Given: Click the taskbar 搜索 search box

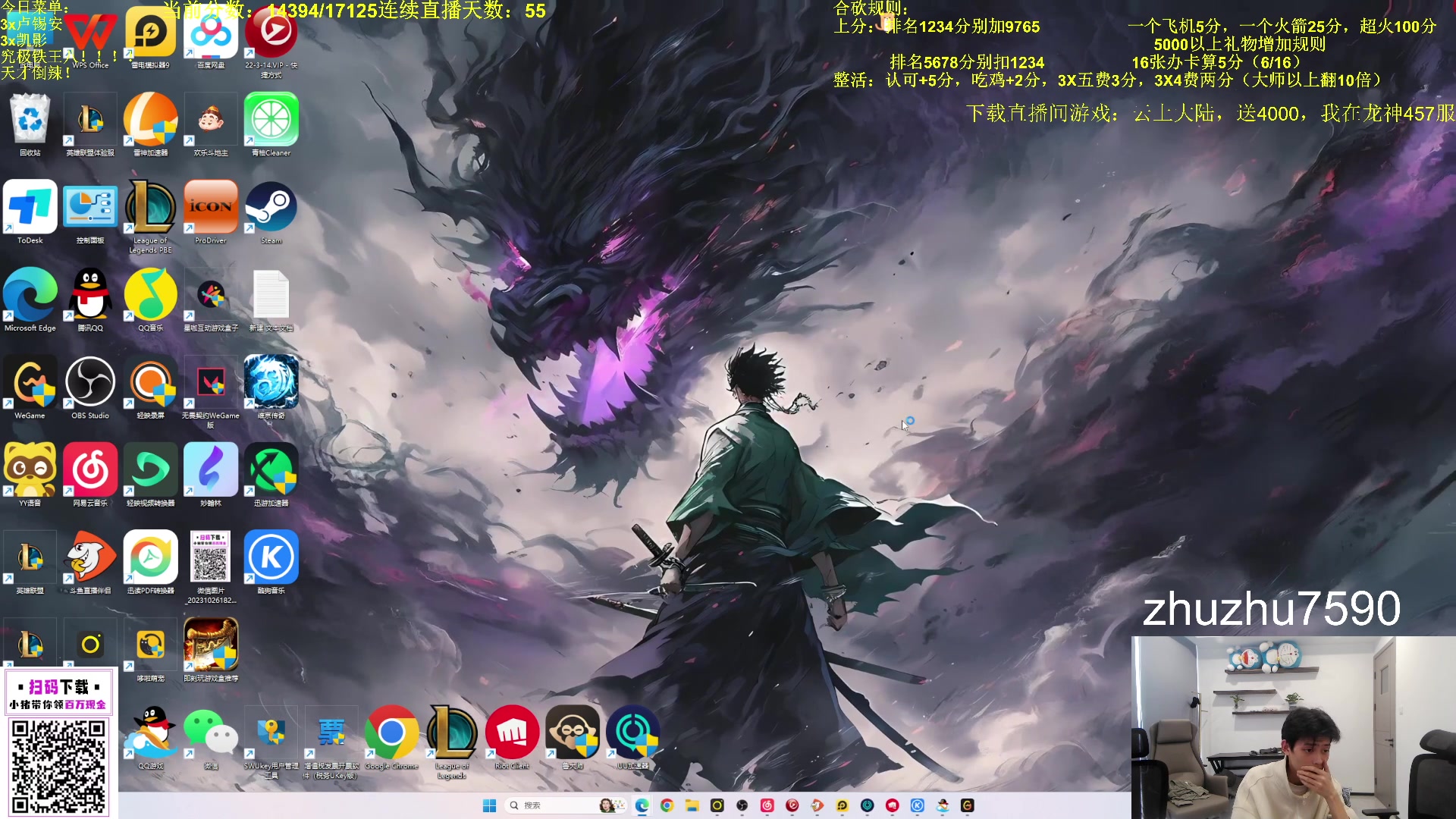Looking at the screenshot, I should [566, 805].
